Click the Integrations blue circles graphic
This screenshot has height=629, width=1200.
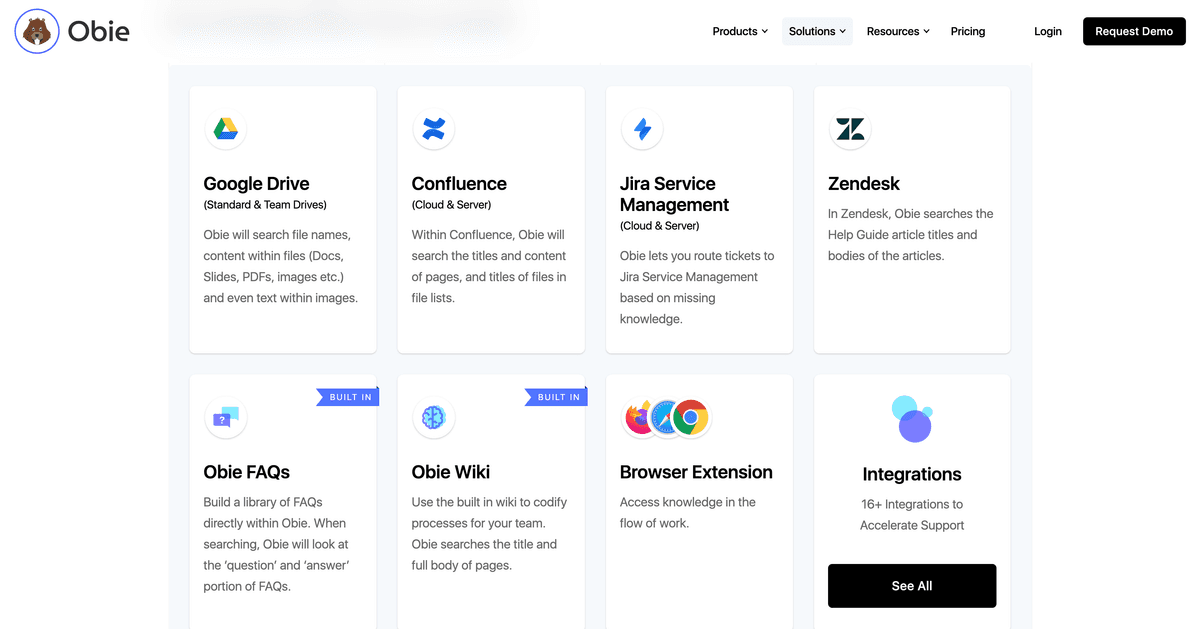point(912,419)
